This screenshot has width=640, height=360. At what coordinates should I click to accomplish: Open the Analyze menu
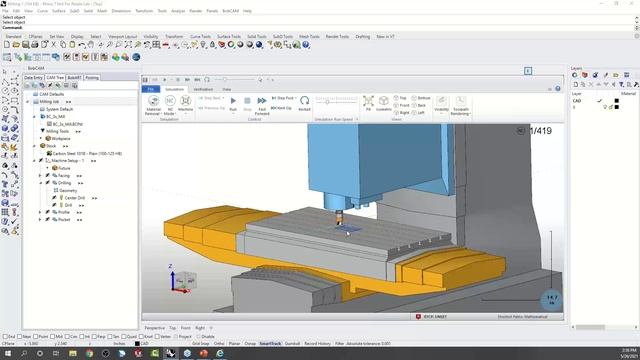point(178,11)
